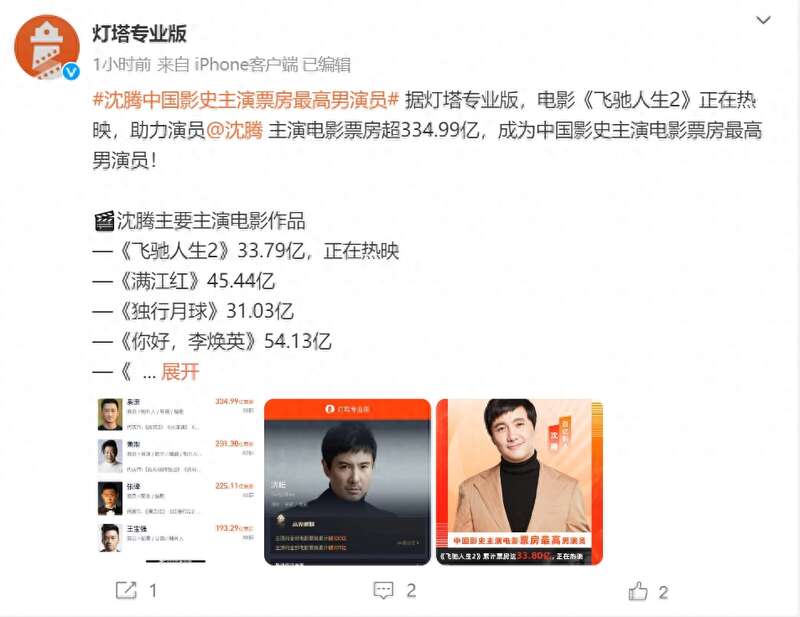Click the 已编辑 edited label
The image size is (800, 617).
coord(327,65)
